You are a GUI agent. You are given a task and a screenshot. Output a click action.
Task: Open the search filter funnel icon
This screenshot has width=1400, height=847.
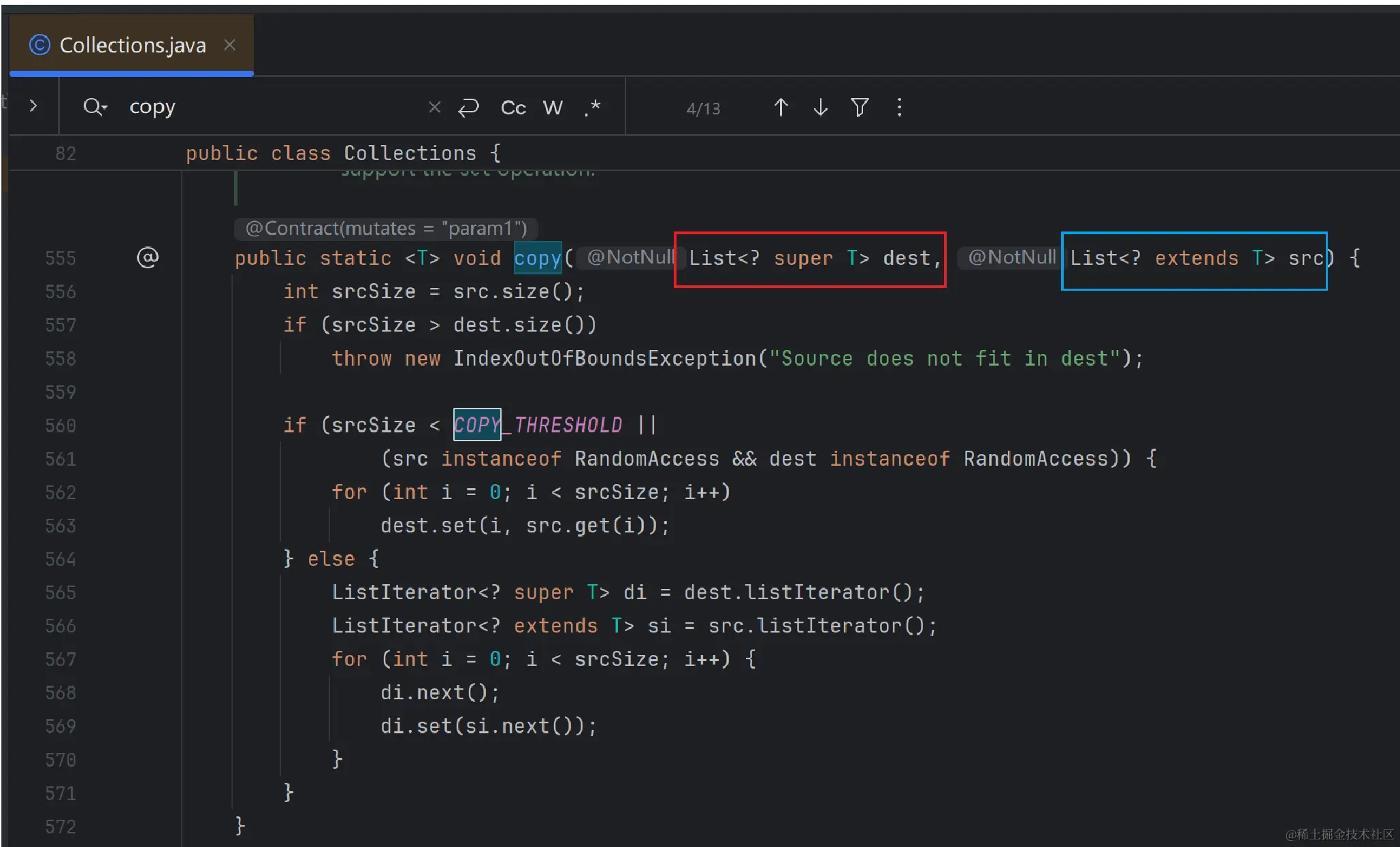point(860,108)
